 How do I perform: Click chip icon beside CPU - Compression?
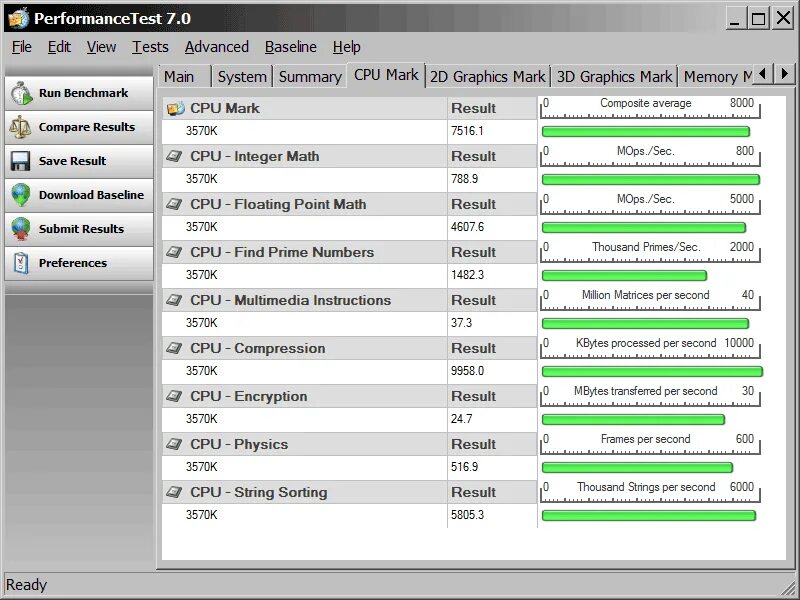pos(174,348)
